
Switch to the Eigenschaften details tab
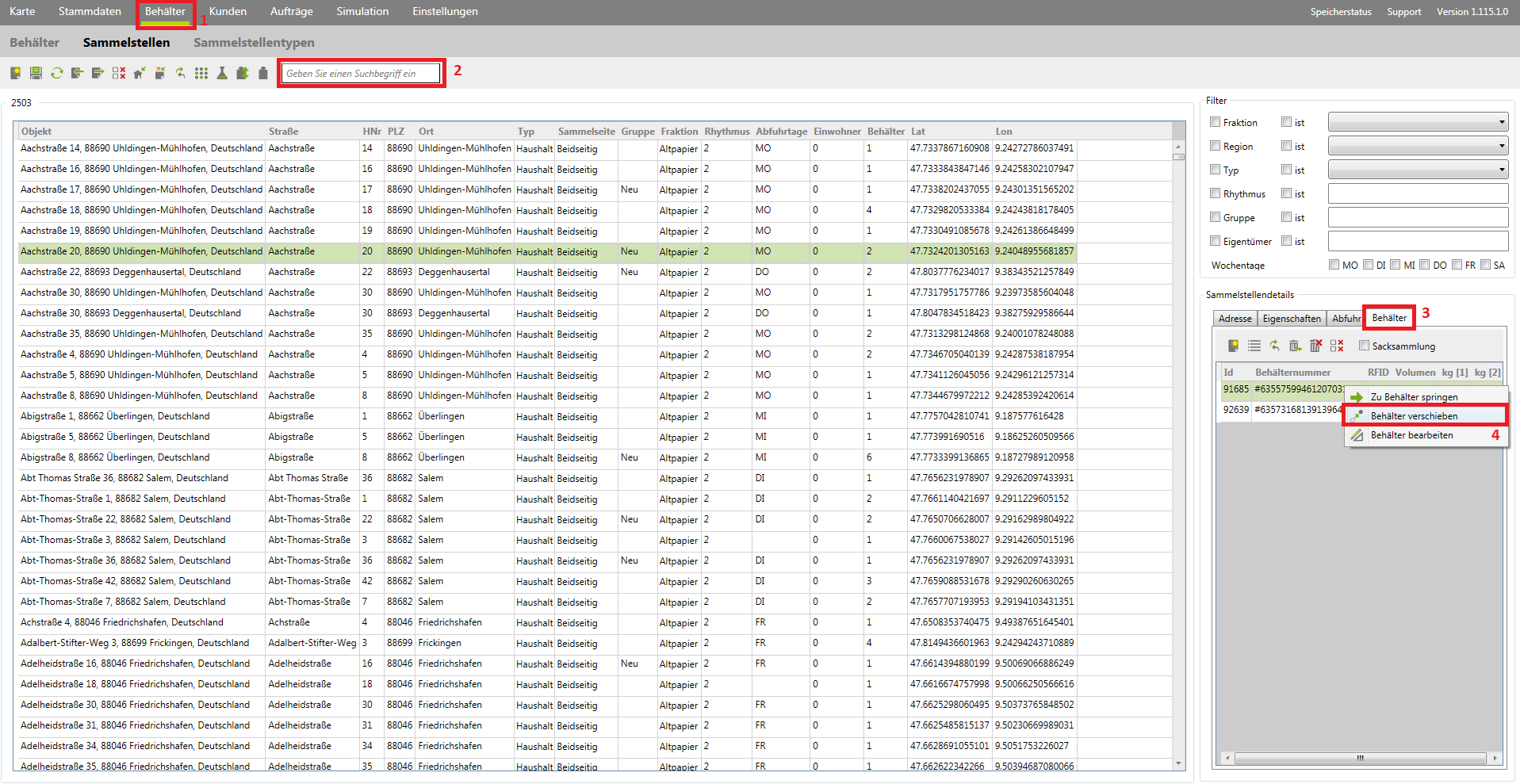[x=1292, y=318]
